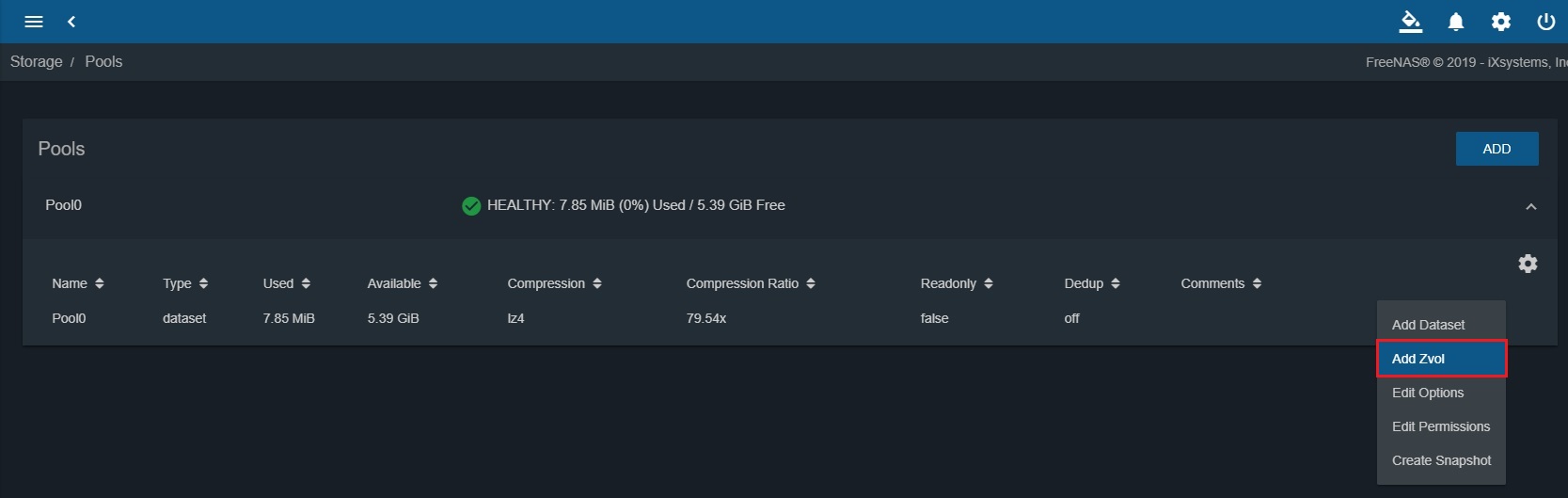
Task: Choose Create Snapshot menu entry
Action: [x=1441, y=460]
